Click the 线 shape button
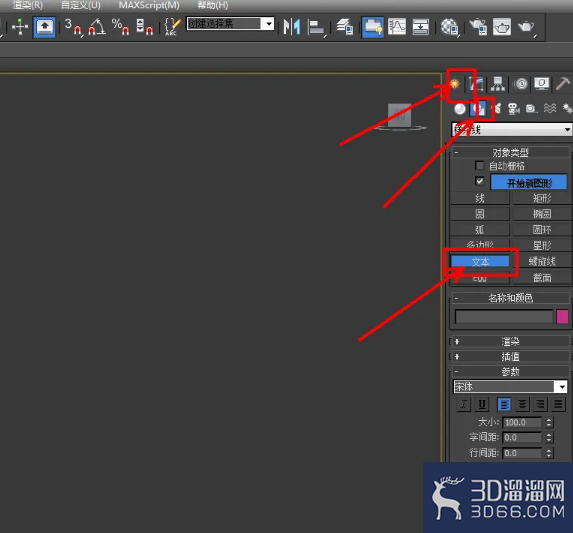This screenshot has width=573, height=533. [479, 198]
